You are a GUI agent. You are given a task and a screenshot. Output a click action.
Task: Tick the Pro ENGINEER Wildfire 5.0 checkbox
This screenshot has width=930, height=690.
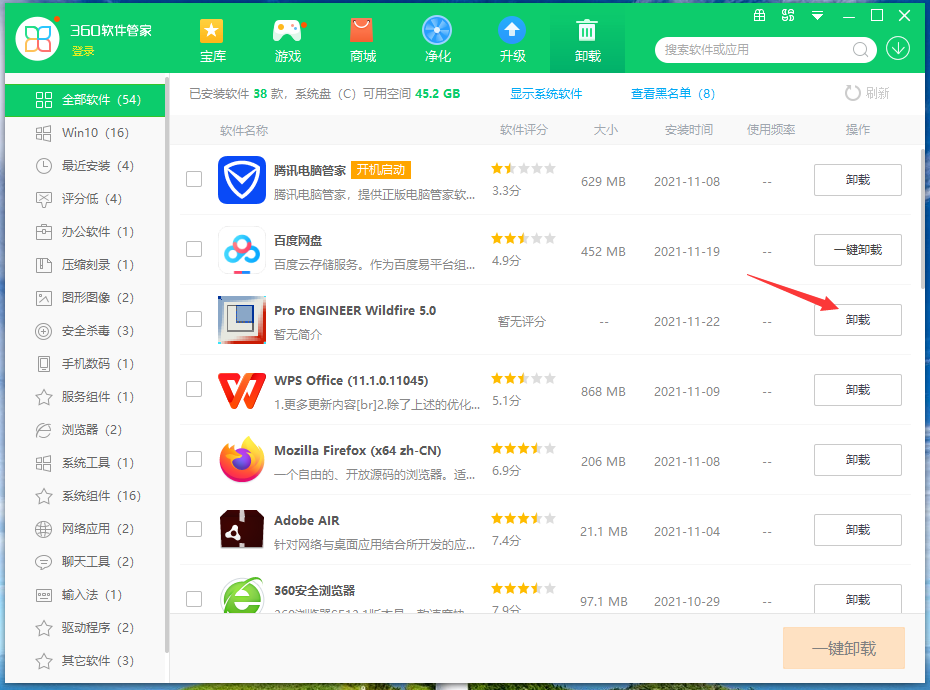(x=194, y=319)
